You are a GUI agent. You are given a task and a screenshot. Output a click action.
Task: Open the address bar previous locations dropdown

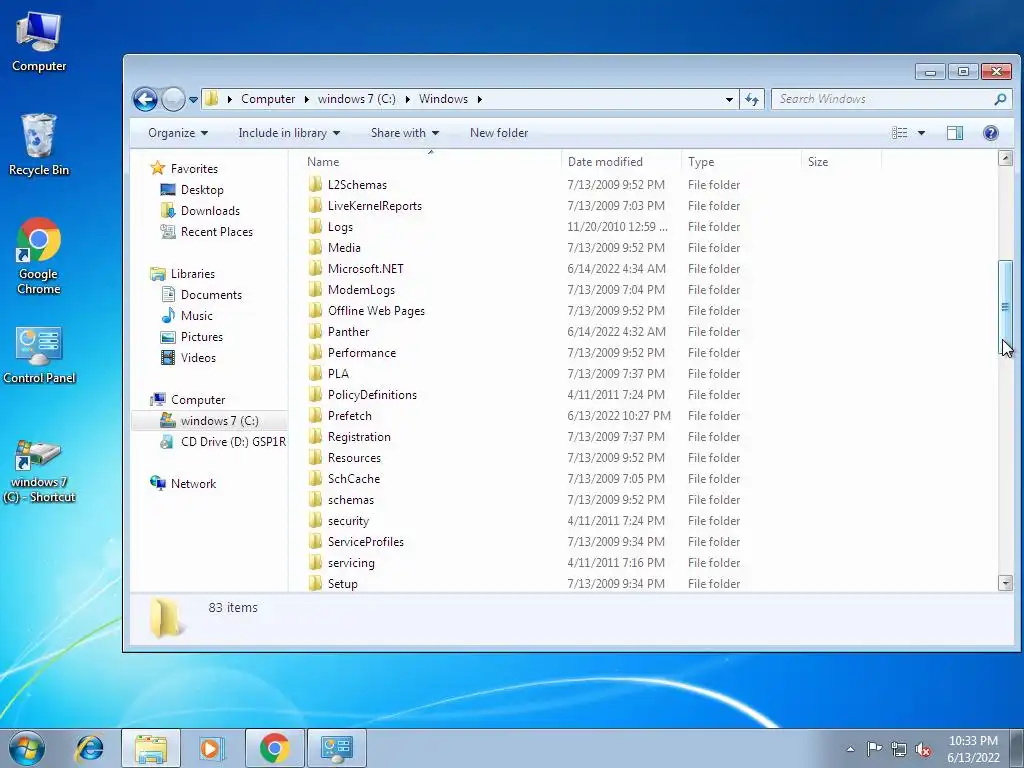click(x=729, y=99)
